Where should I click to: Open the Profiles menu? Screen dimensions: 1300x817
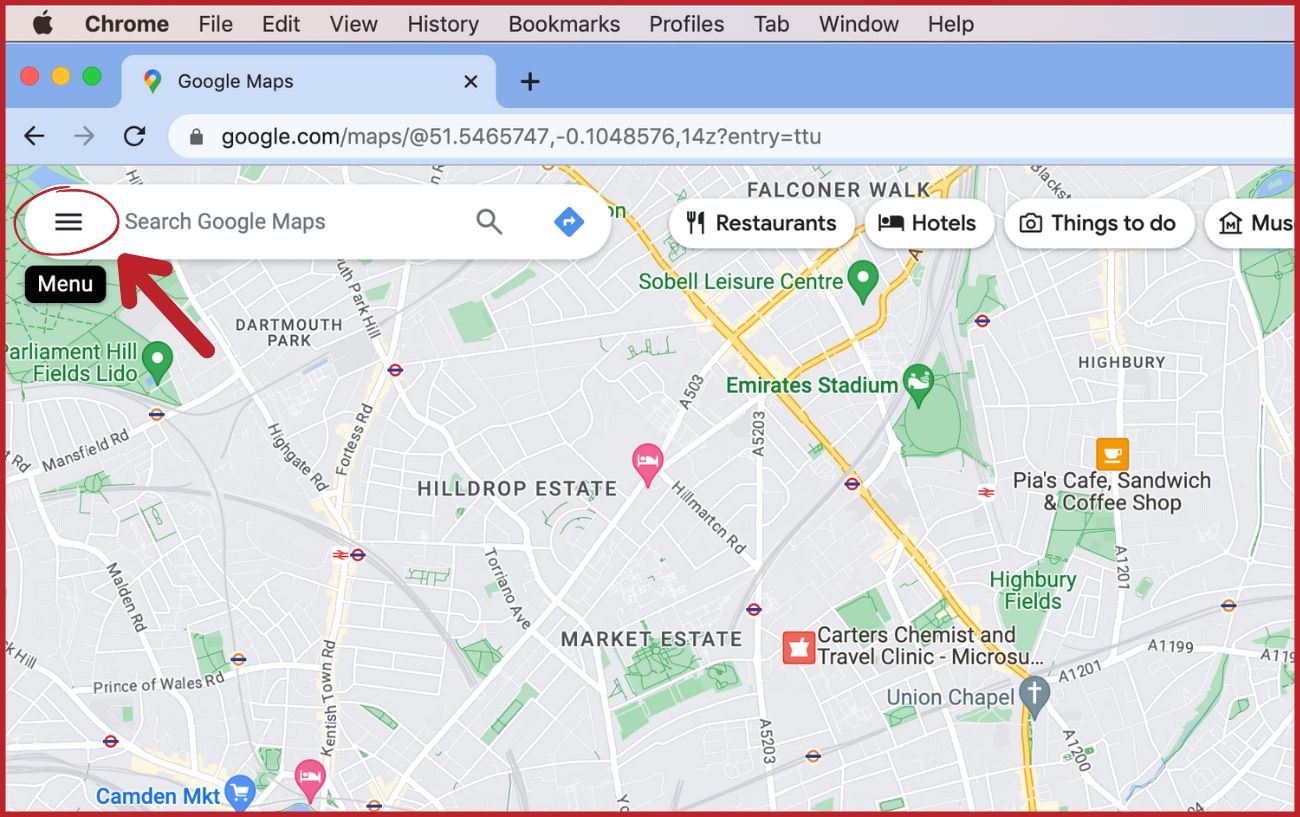click(x=687, y=23)
